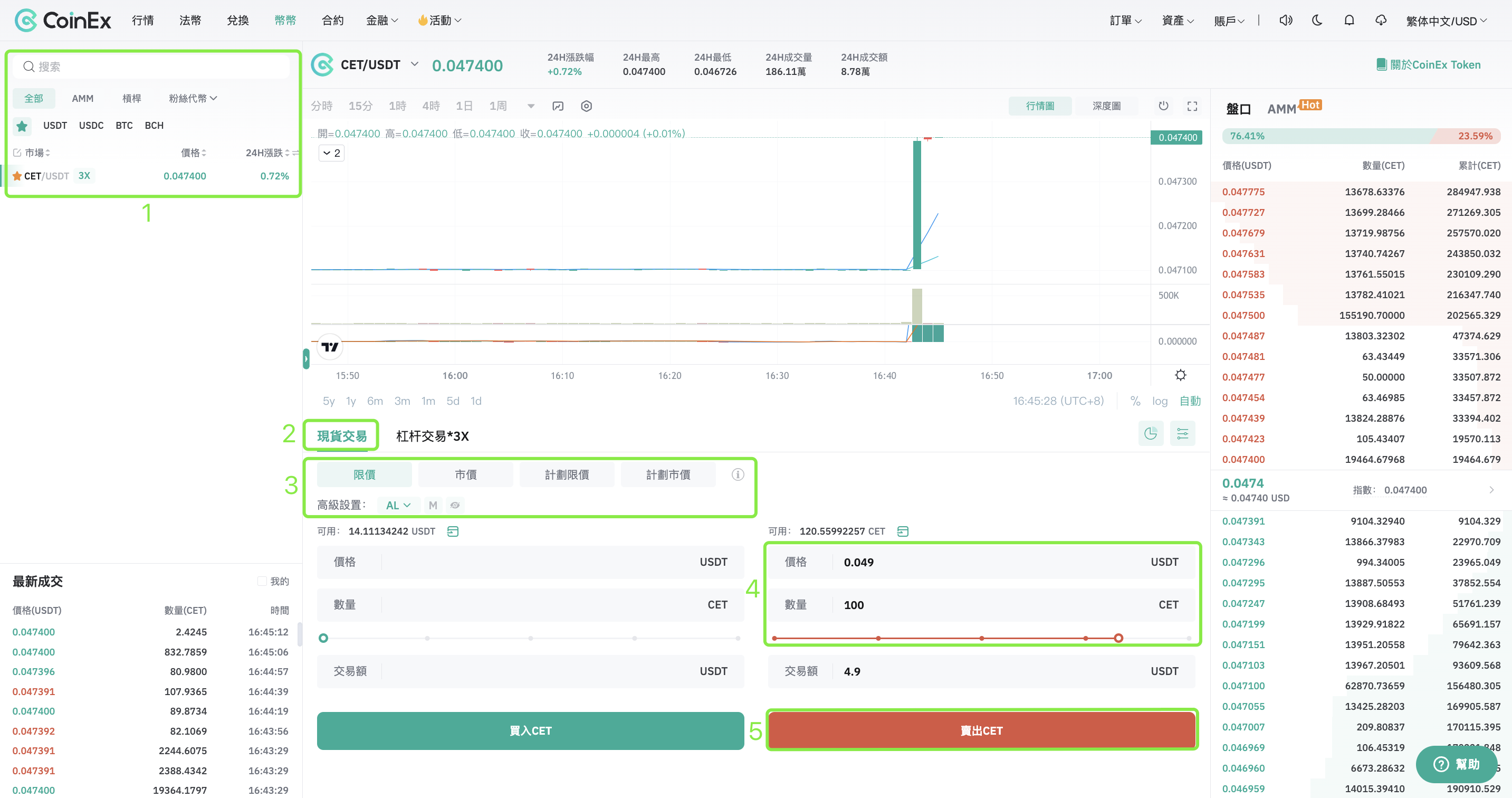Select the 市價 market order tab
The width and height of the screenshot is (1512, 798).
tap(465, 474)
